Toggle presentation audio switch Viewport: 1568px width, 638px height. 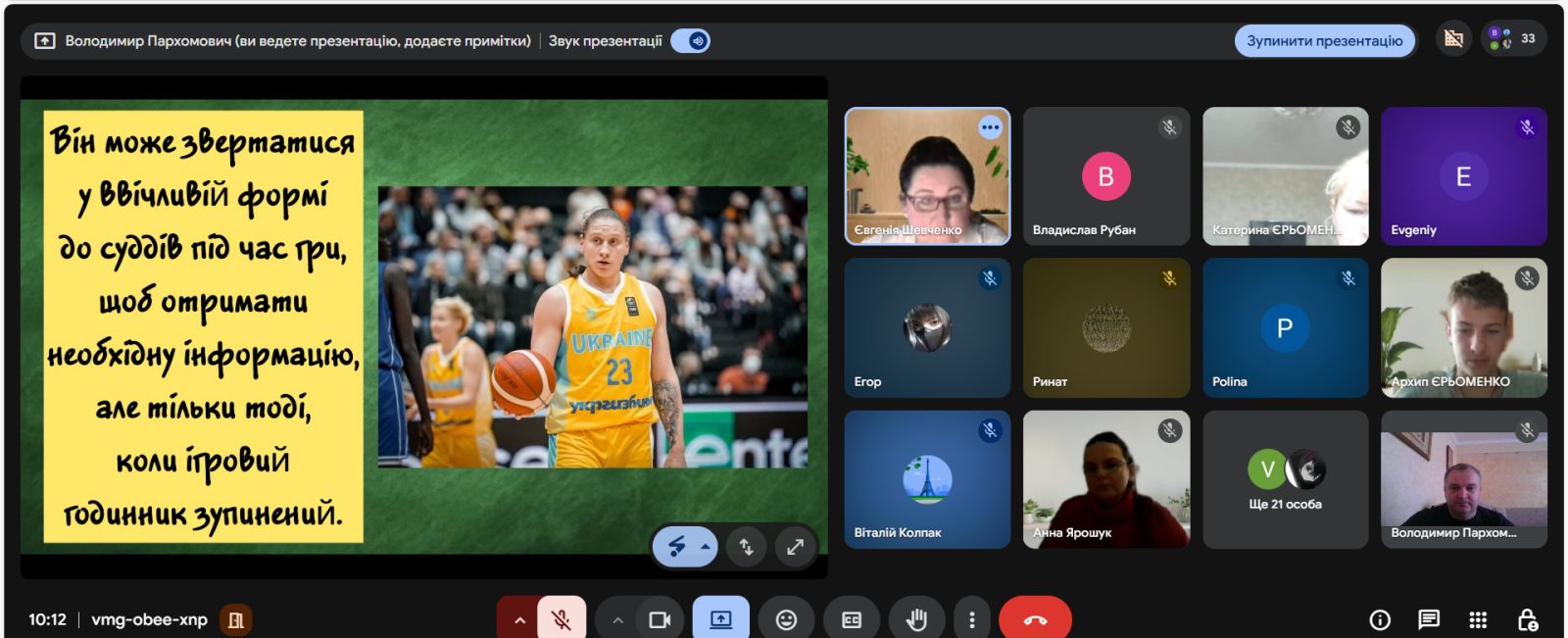click(x=691, y=41)
